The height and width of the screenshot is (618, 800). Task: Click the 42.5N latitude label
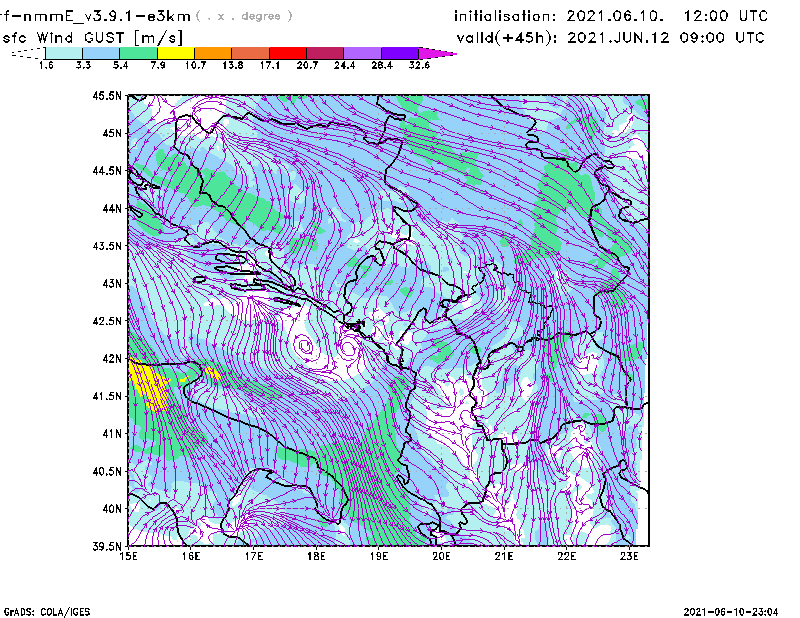point(107,321)
